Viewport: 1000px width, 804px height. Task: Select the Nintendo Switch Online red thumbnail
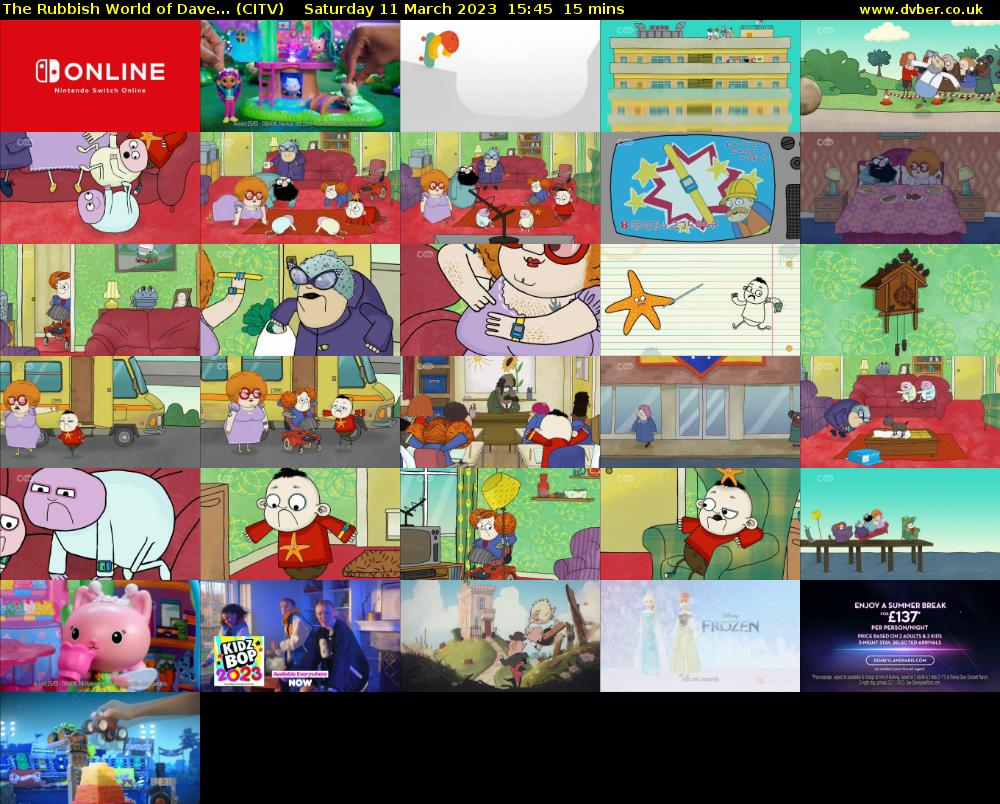pyautogui.click(x=99, y=76)
